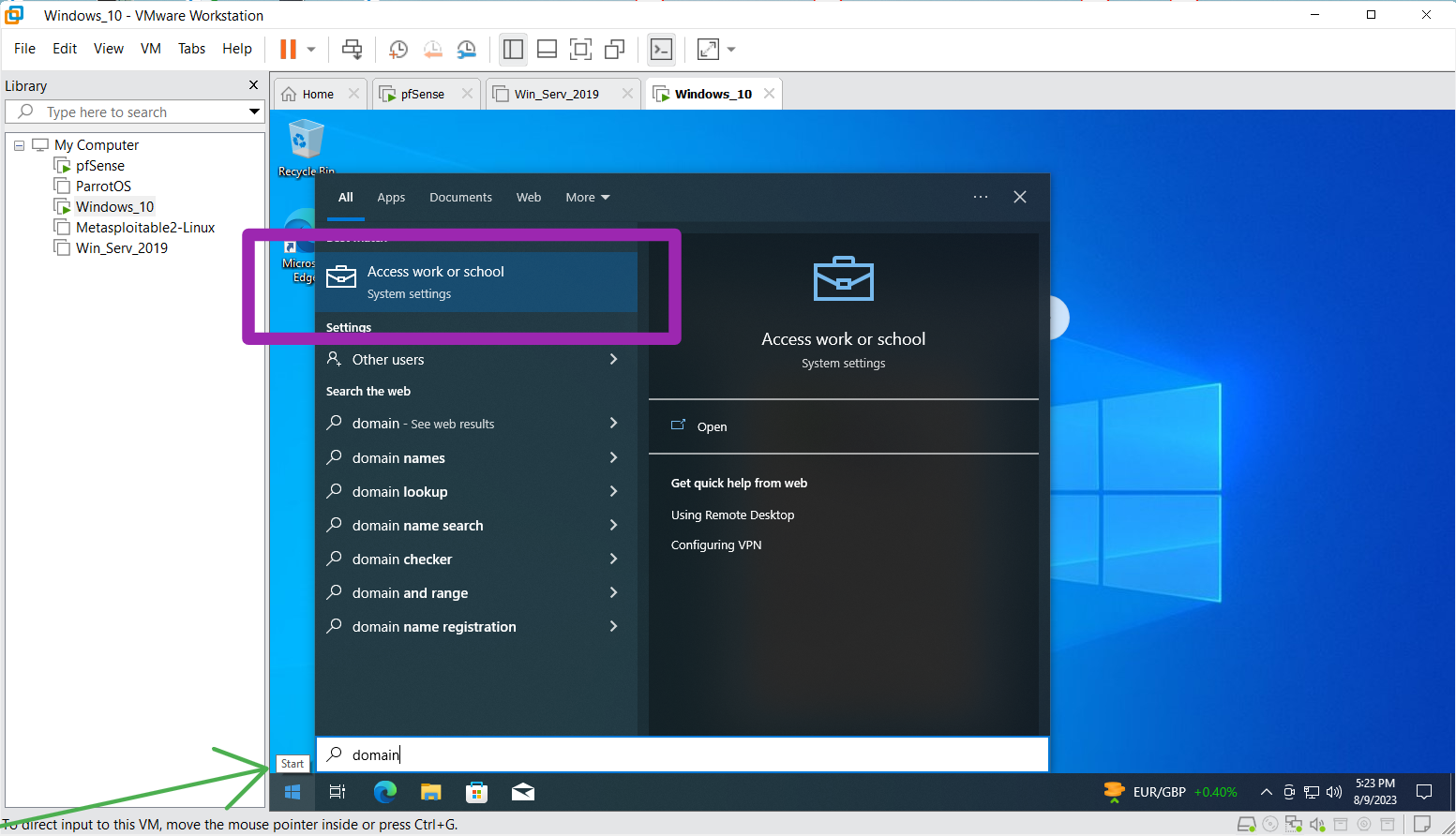Open the View menu
The height and width of the screenshot is (836, 1456).
coord(109,49)
